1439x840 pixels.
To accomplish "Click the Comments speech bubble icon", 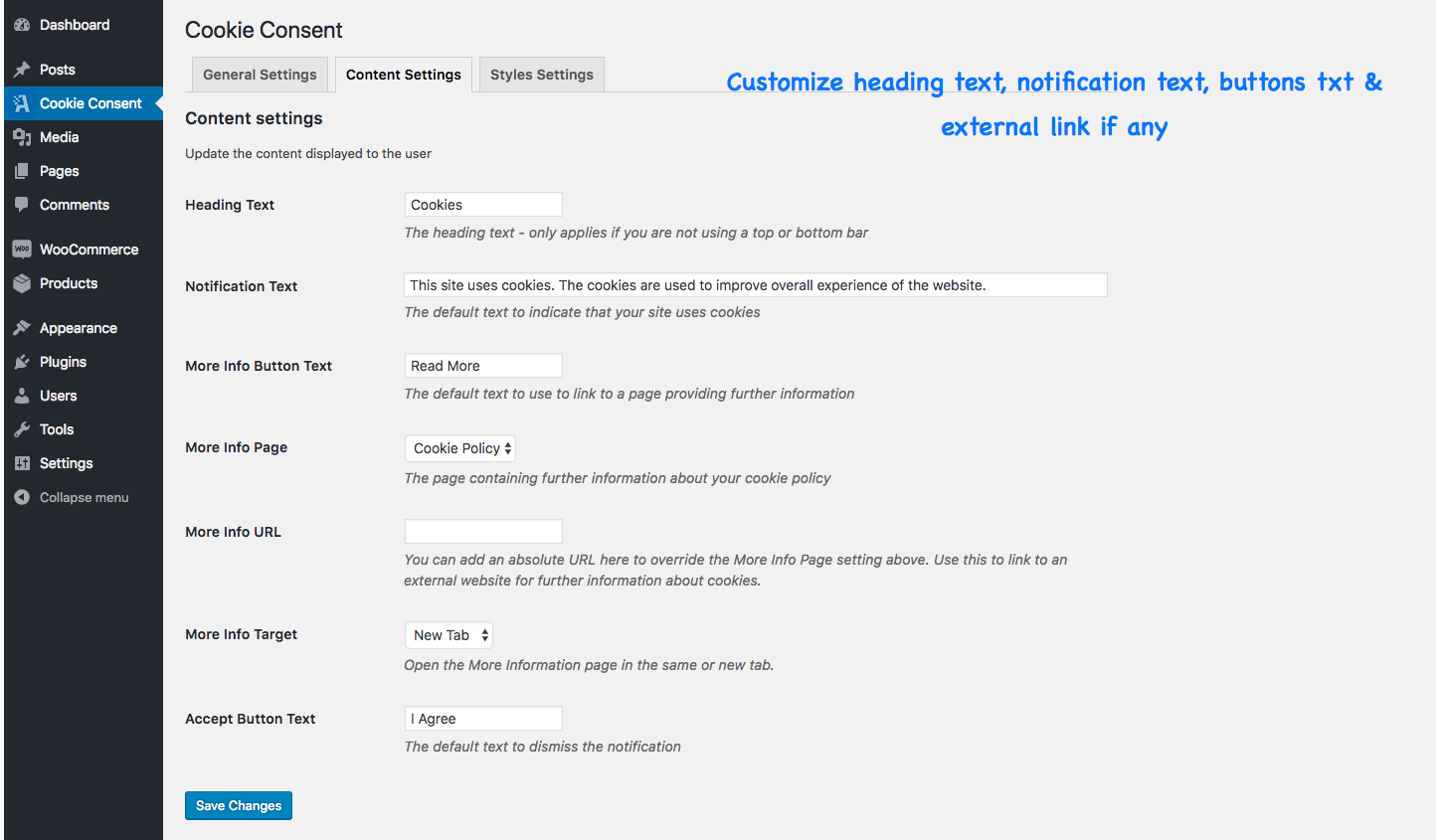I will click(x=22, y=205).
